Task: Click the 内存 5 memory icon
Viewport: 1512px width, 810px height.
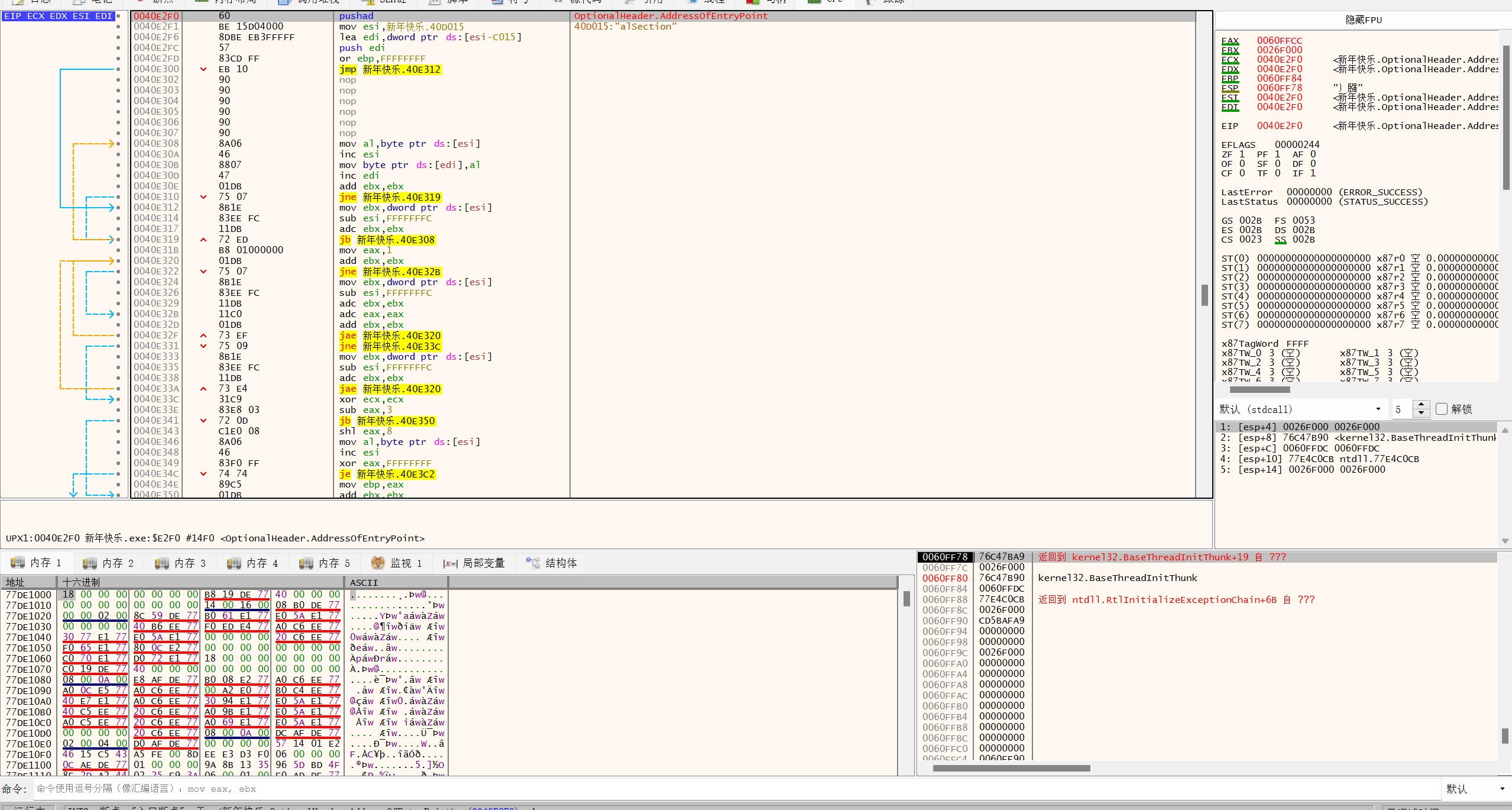Action: click(306, 563)
